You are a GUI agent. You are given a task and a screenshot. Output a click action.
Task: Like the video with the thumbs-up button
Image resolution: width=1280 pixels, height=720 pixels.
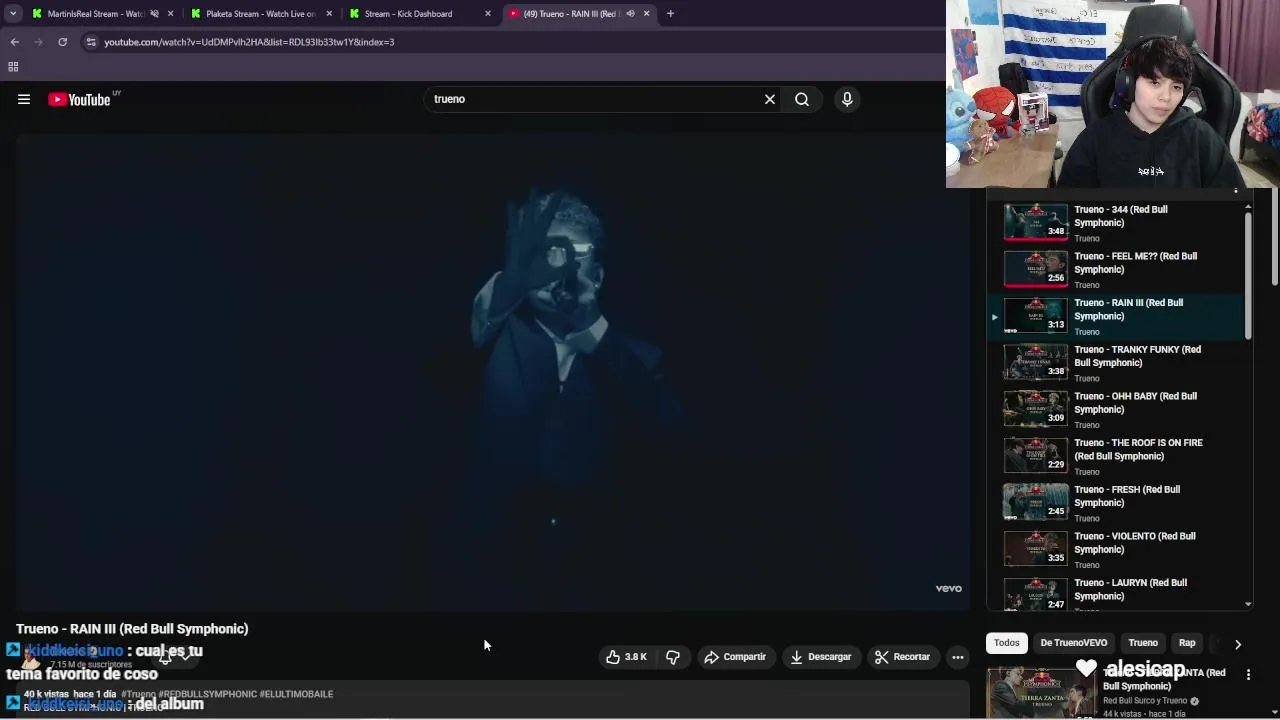tap(626, 657)
